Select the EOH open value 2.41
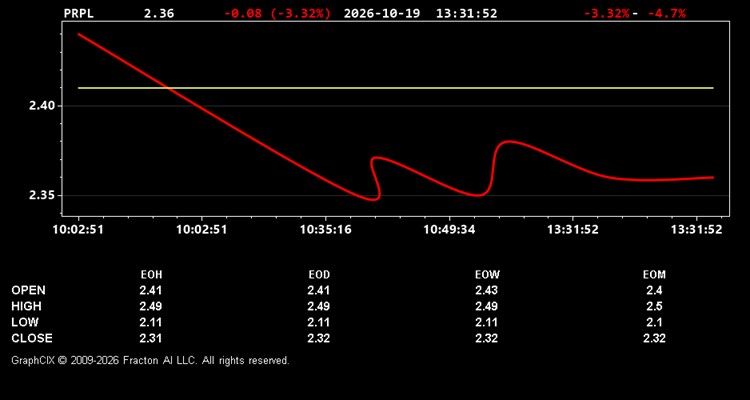Viewport: 750px width, 400px height. [x=151, y=290]
